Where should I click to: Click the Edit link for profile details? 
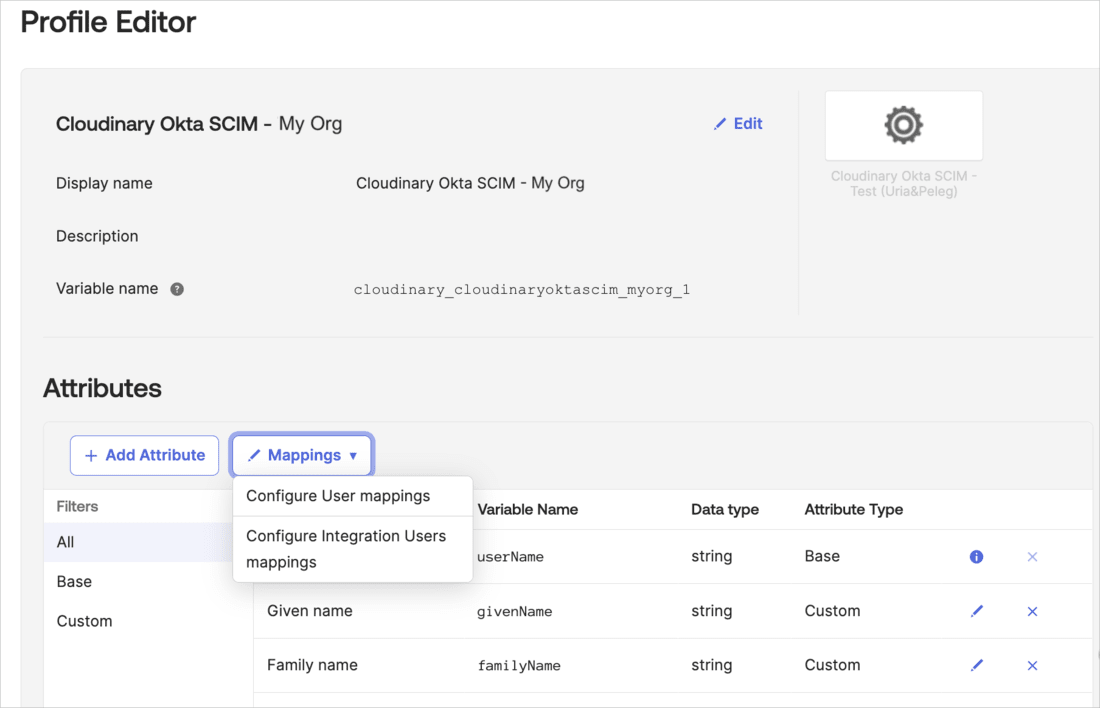738,123
